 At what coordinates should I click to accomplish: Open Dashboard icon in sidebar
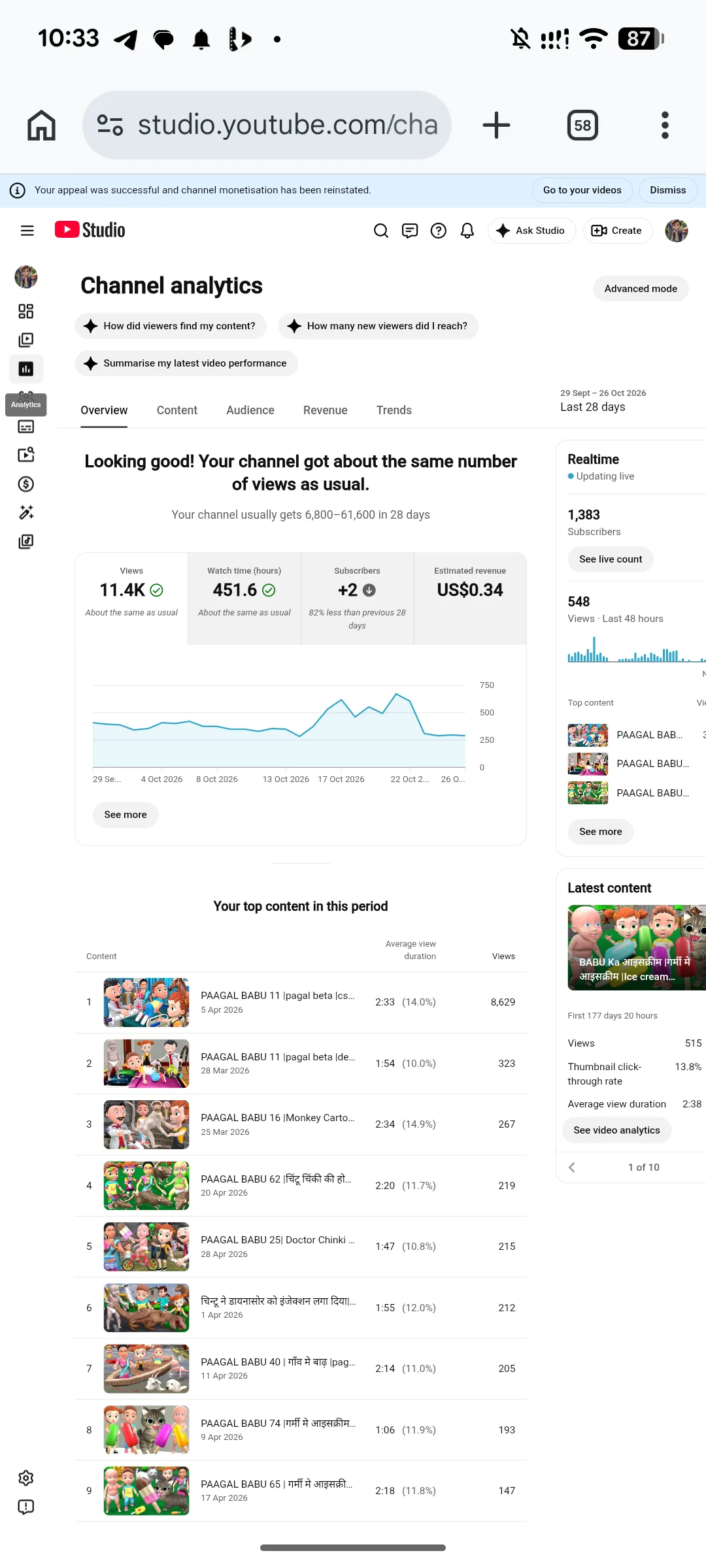(x=26, y=311)
